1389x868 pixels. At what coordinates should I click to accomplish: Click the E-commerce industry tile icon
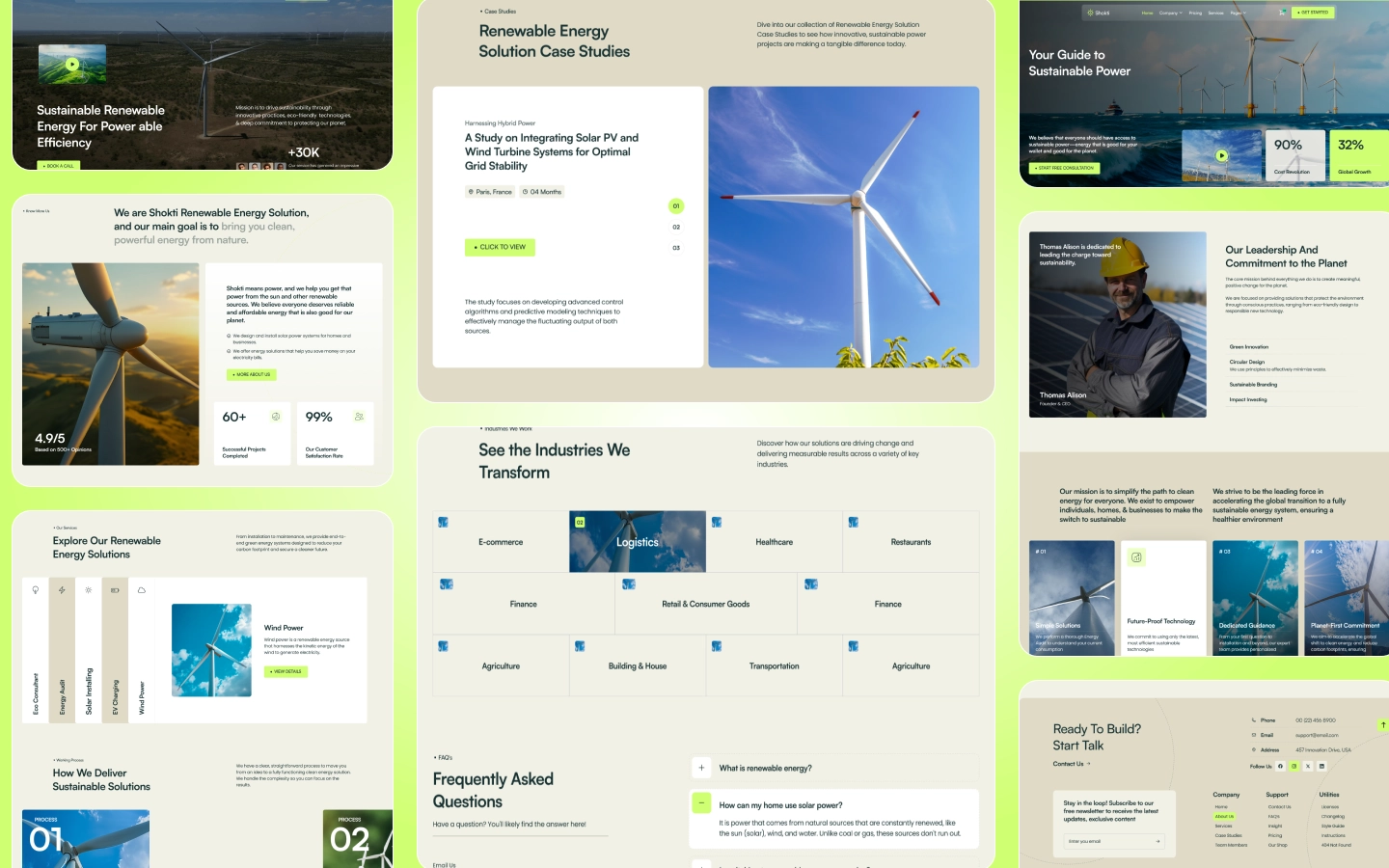tap(444, 522)
